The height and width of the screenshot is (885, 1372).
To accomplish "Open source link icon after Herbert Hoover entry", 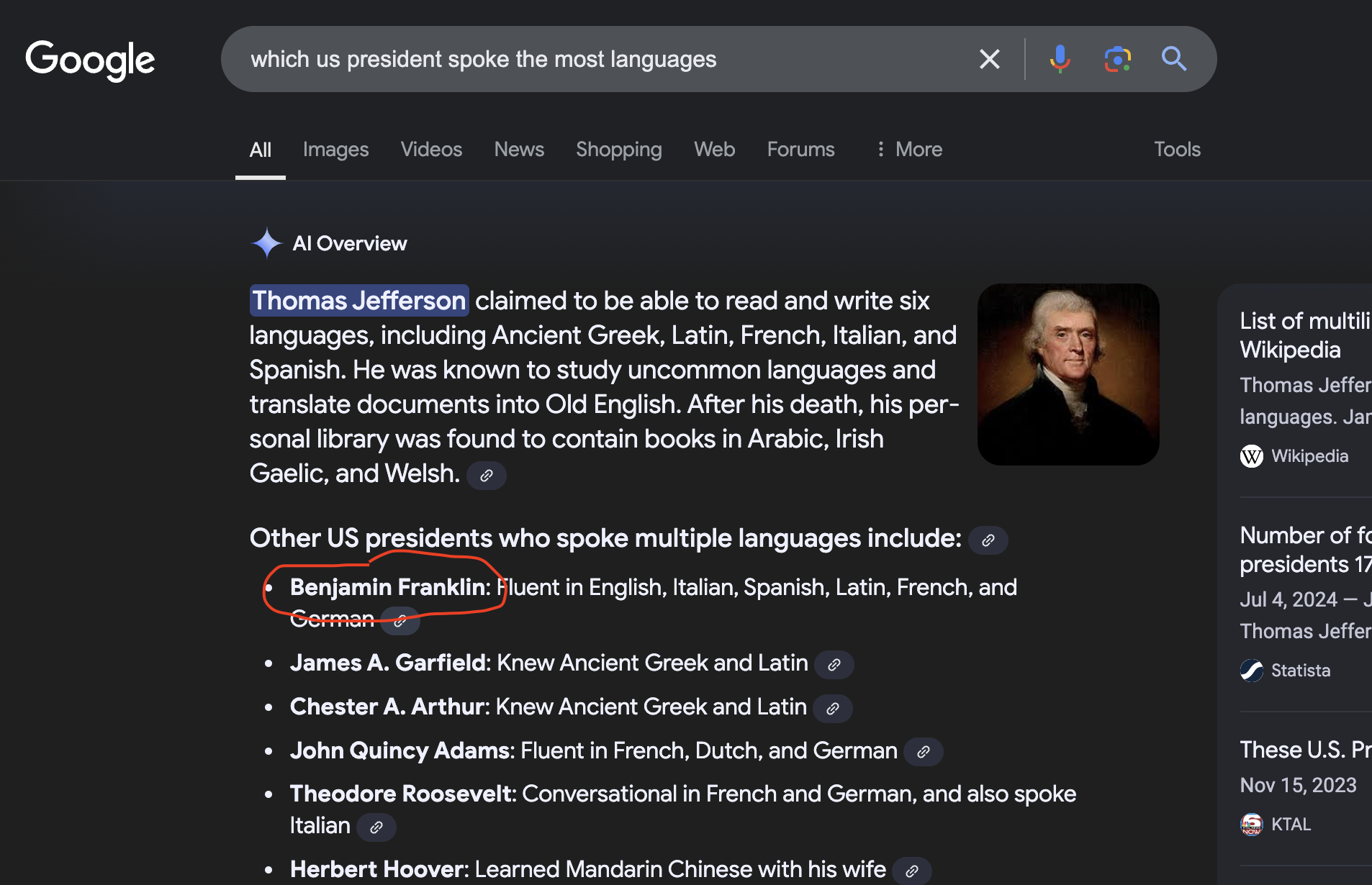I will [912, 871].
